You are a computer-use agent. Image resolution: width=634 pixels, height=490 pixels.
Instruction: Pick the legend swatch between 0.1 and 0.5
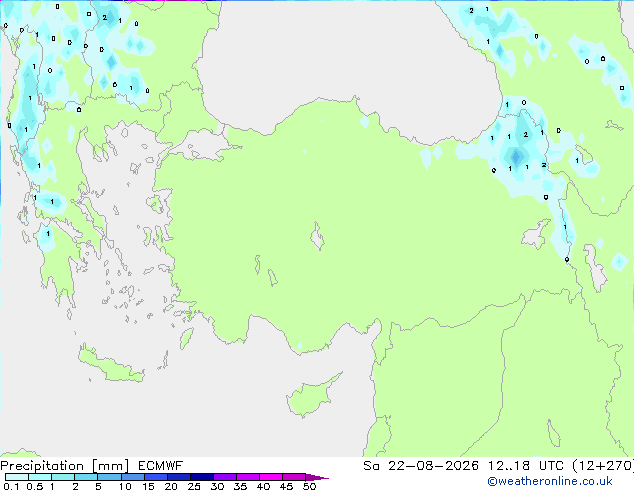[x=17, y=477]
